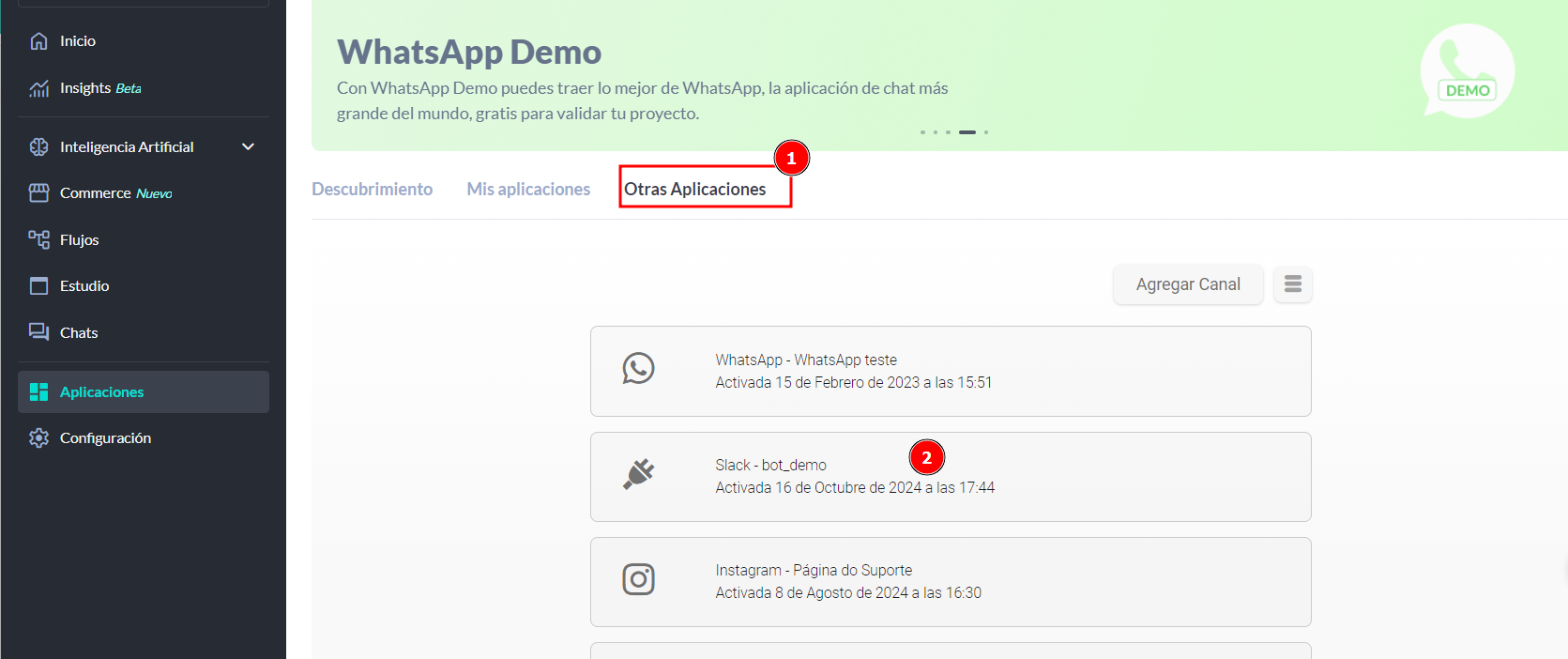Image resolution: width=1568 pixels, height=659 pixels.
Task: Switch to the Descubrimiento tab
Action: (372, 190)
